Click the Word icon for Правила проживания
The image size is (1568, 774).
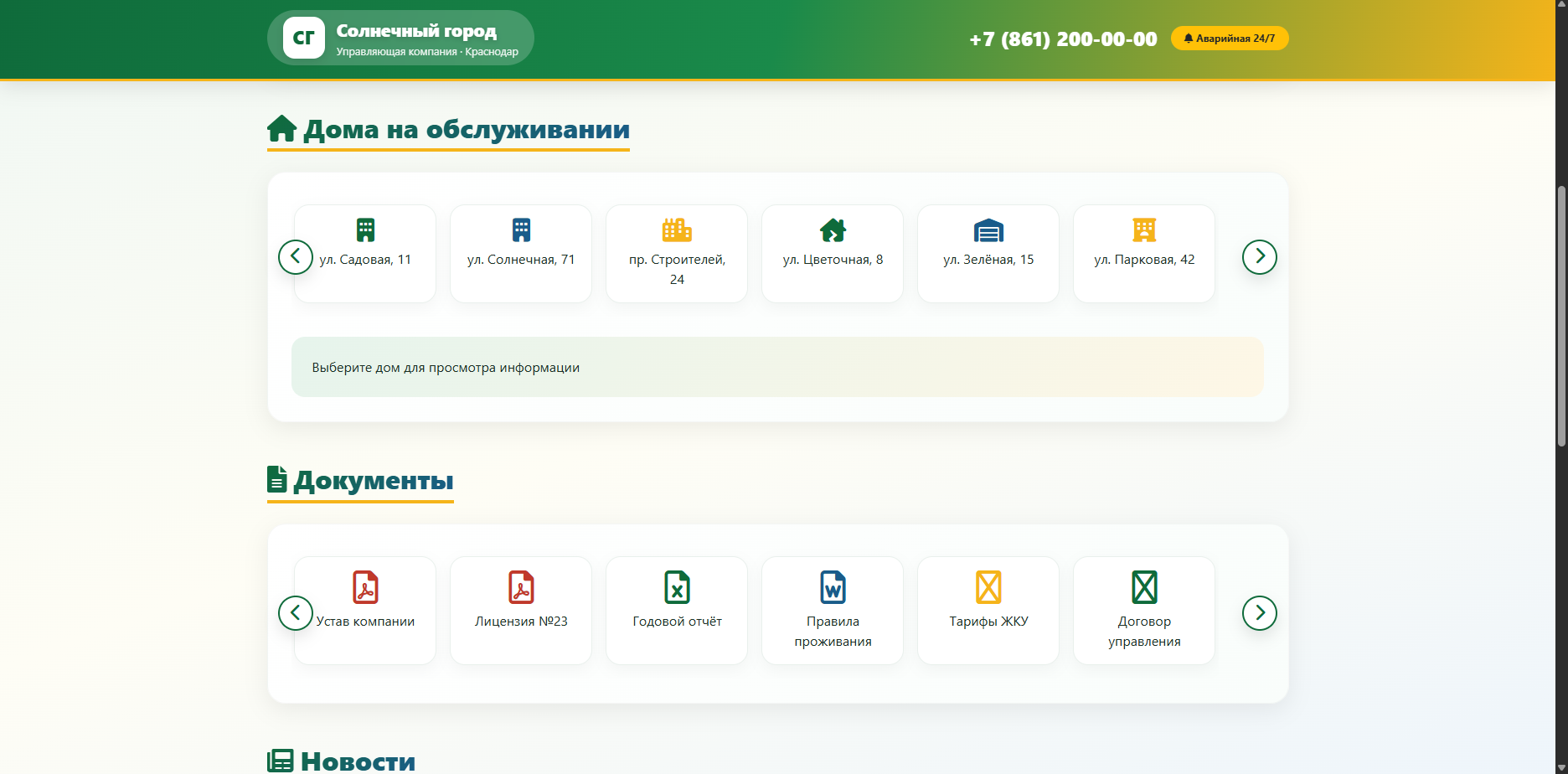(833, 587)
